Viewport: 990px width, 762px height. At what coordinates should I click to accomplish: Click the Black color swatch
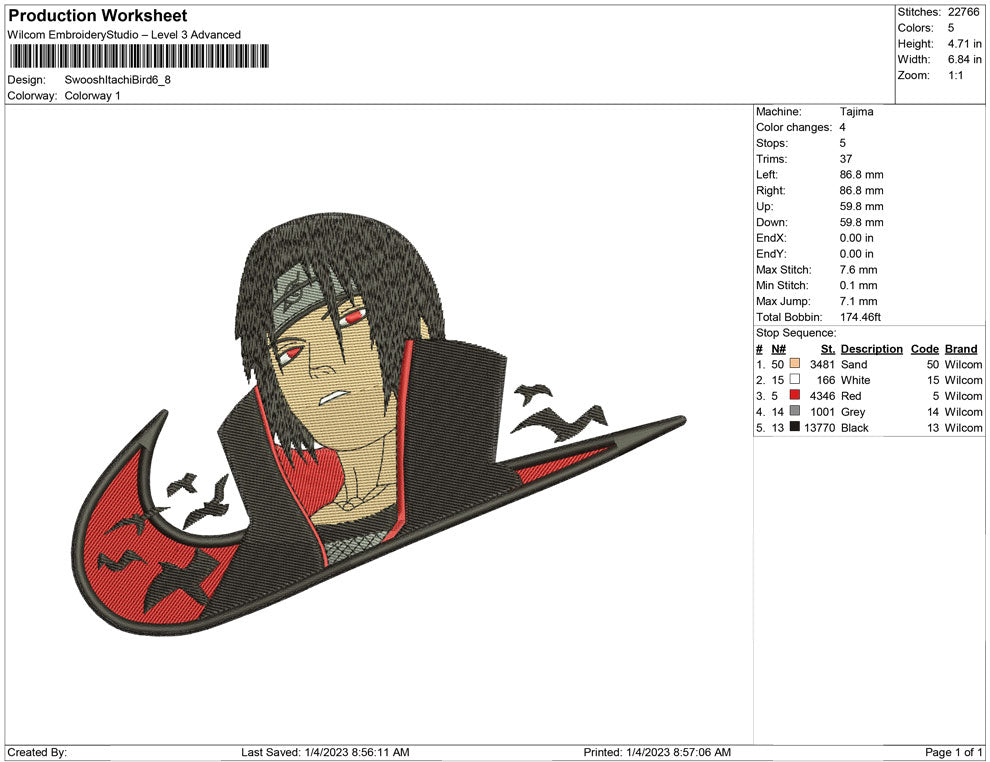(795, 427)
